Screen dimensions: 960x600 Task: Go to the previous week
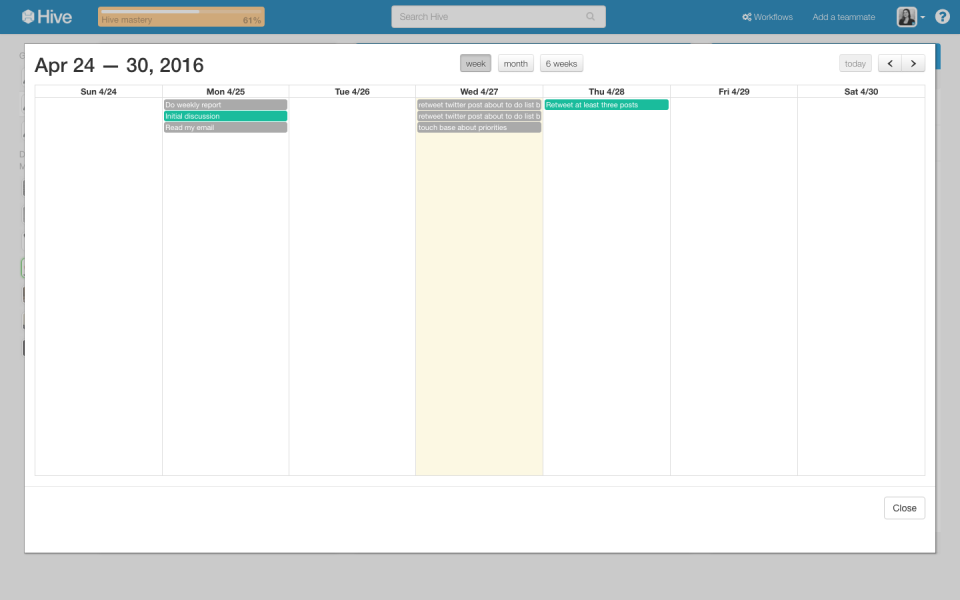[890, 63]
